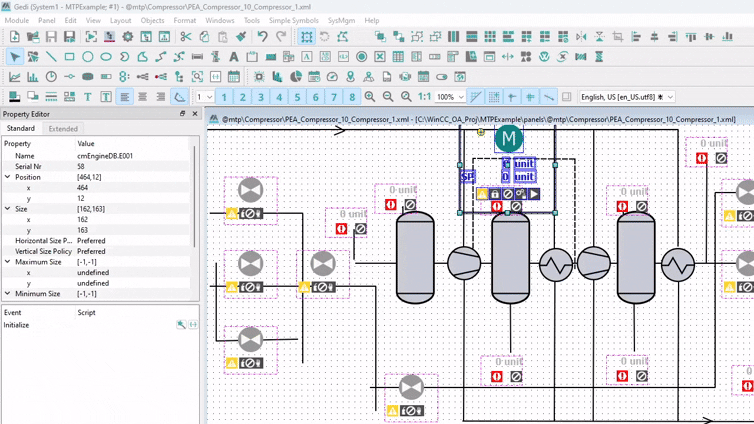Undo the last action
The width and height of the screenshot is (754, 424).
[x=262, y=37]
